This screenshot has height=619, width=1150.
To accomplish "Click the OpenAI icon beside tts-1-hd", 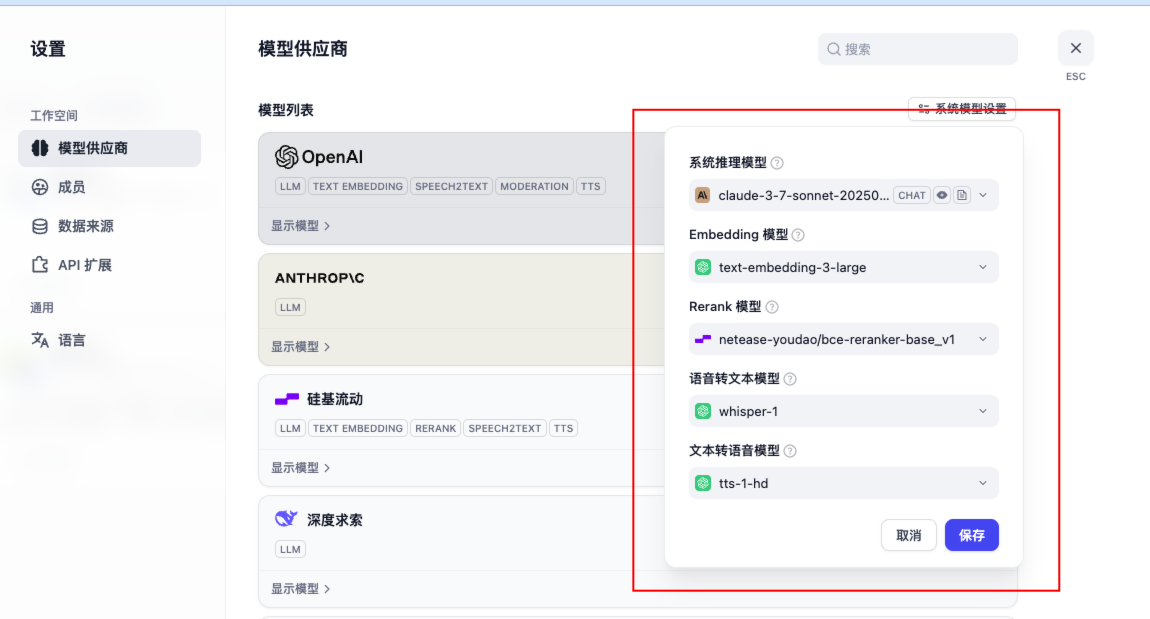I will click(x=703, y=483).
